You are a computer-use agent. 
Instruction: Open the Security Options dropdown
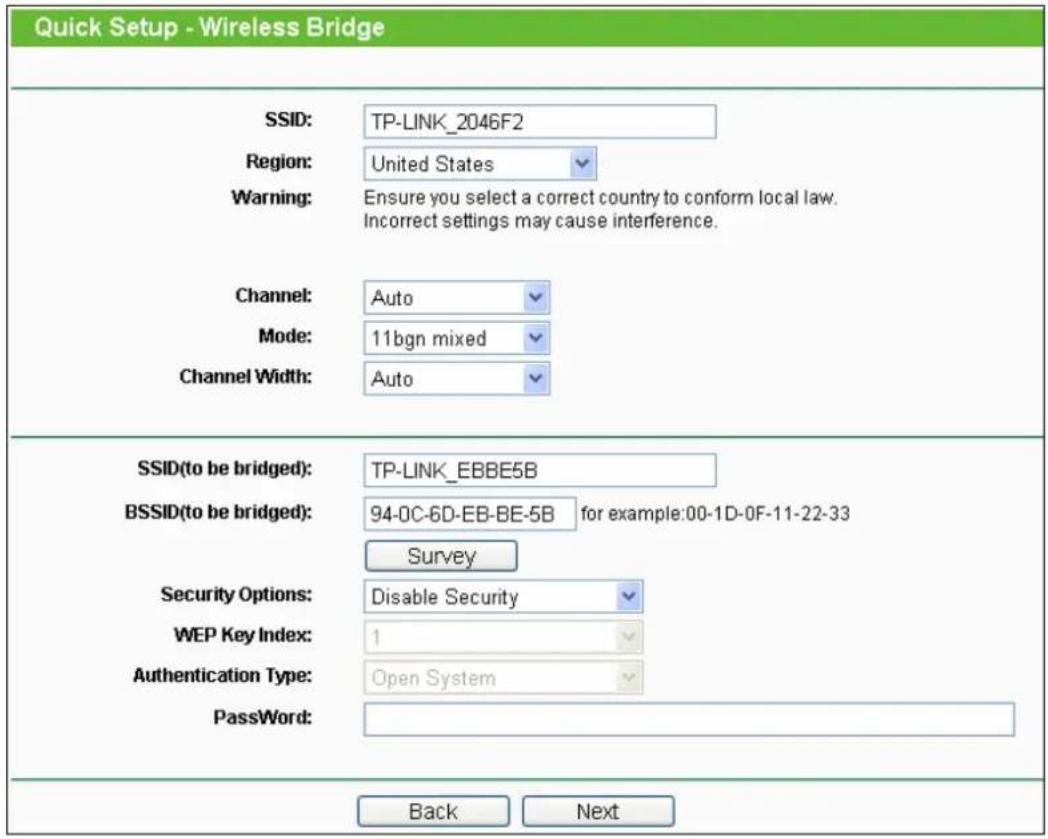[x=503, y=596]
